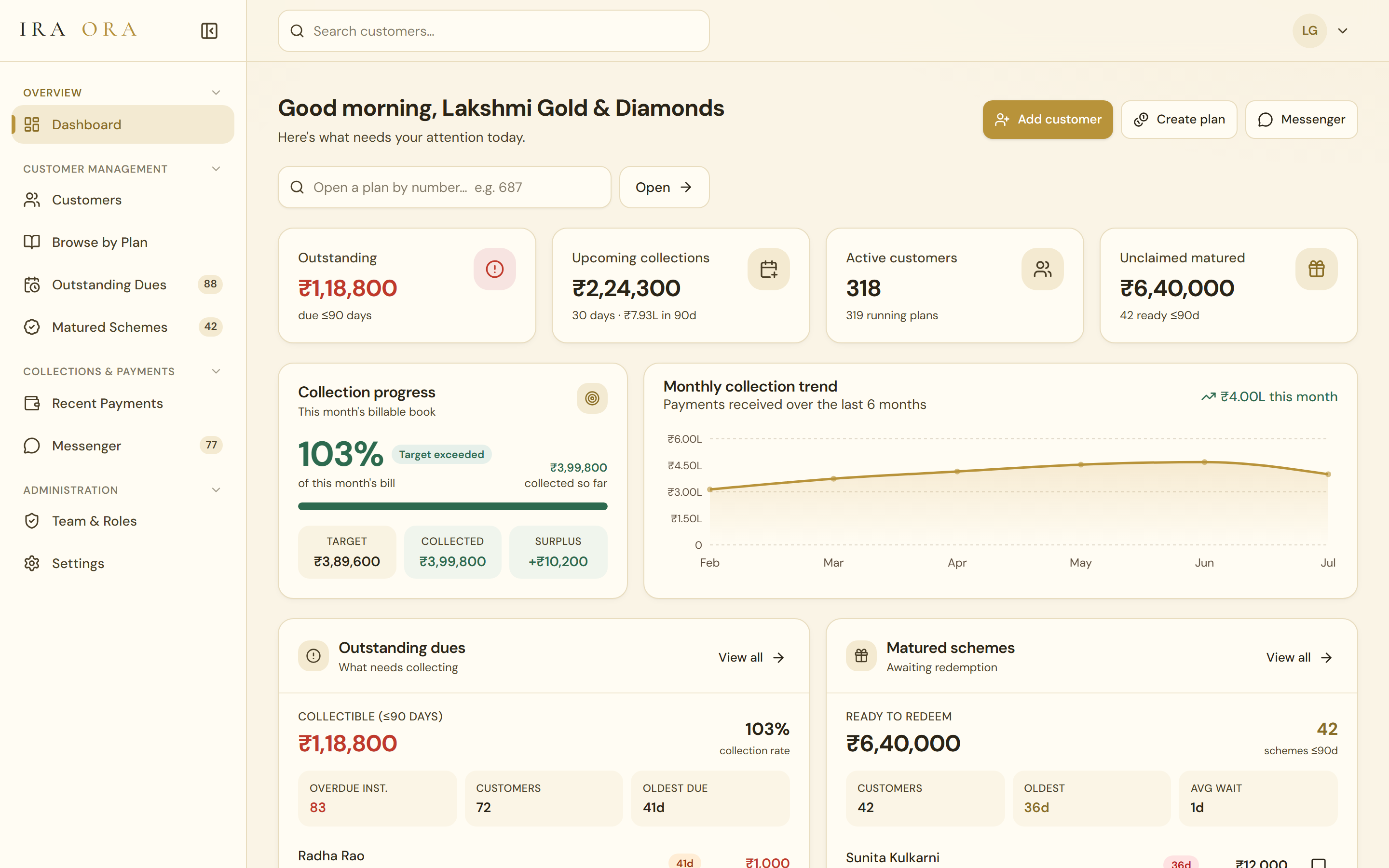Open the account dropdown chevron next to LG
1389x868 pixels.
tap(1343, 31)
